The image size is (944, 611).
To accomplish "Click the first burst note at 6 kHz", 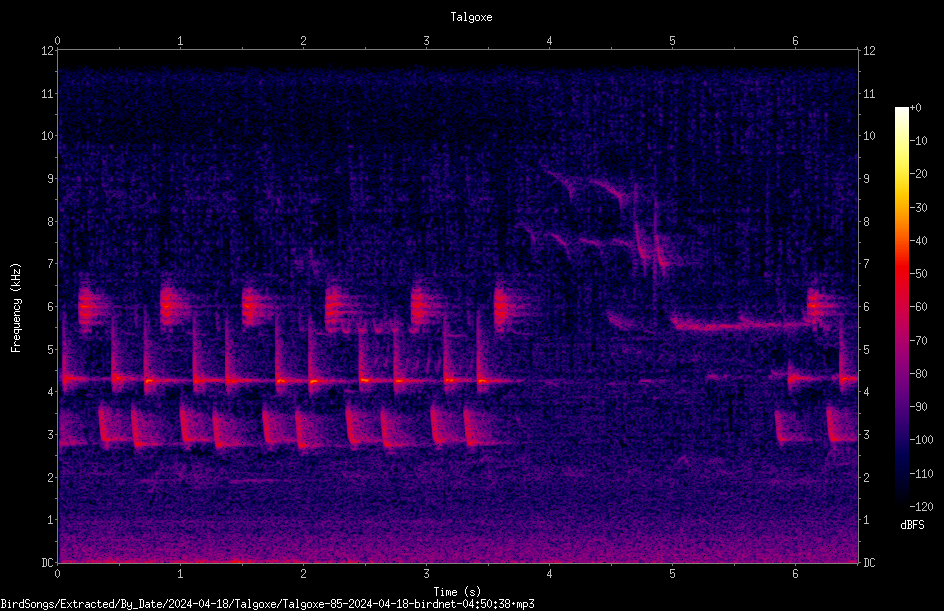I will pyautogui.click(x=89, y=306).
